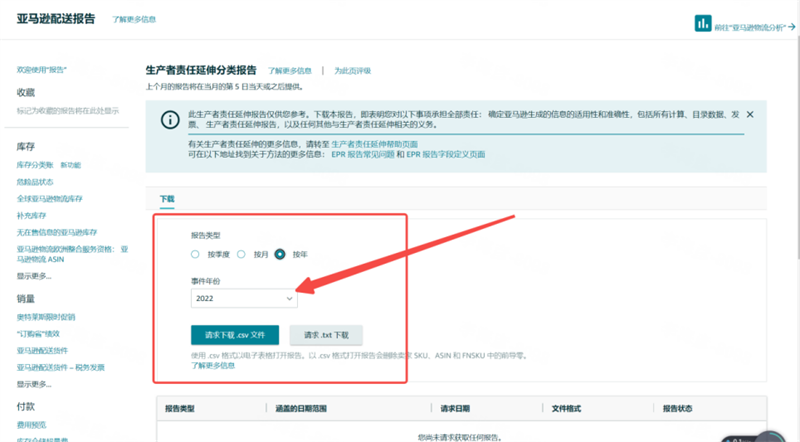The width and height of the screenshot is (800, 442).
Task: Open EPR 报告常见问题 link
Action: pos(363,154)
